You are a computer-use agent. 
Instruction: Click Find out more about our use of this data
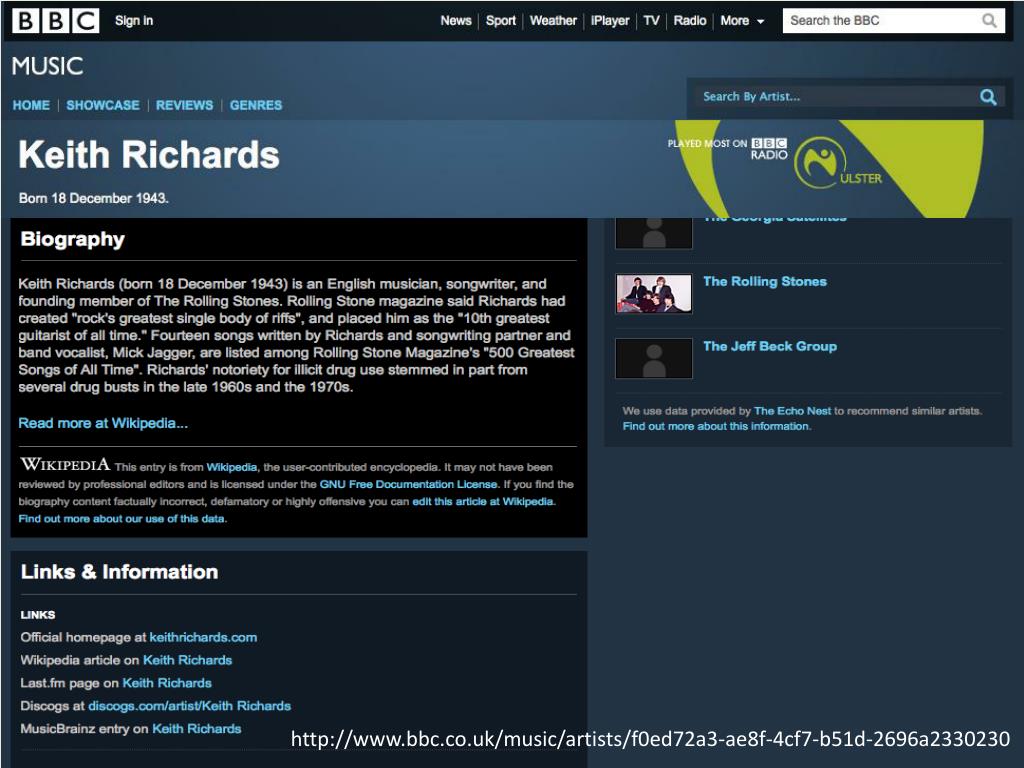tap(122, 519)
